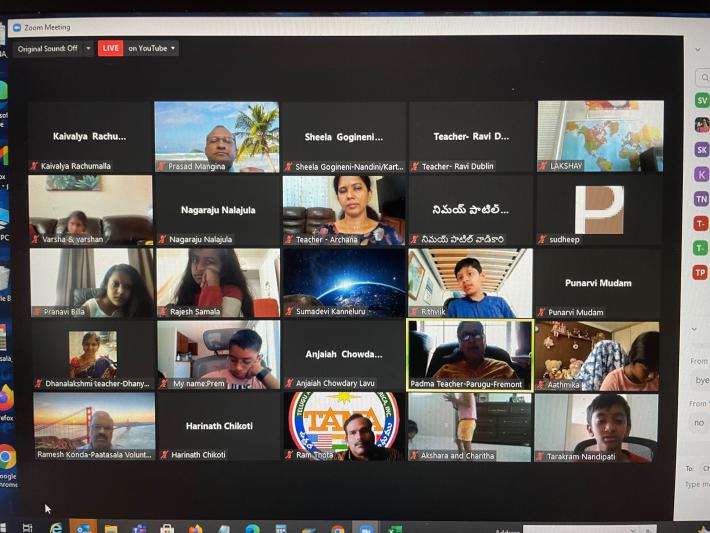Select the SV participant avatar in the sidebar

pyautogui.click(x=702, y=100)
